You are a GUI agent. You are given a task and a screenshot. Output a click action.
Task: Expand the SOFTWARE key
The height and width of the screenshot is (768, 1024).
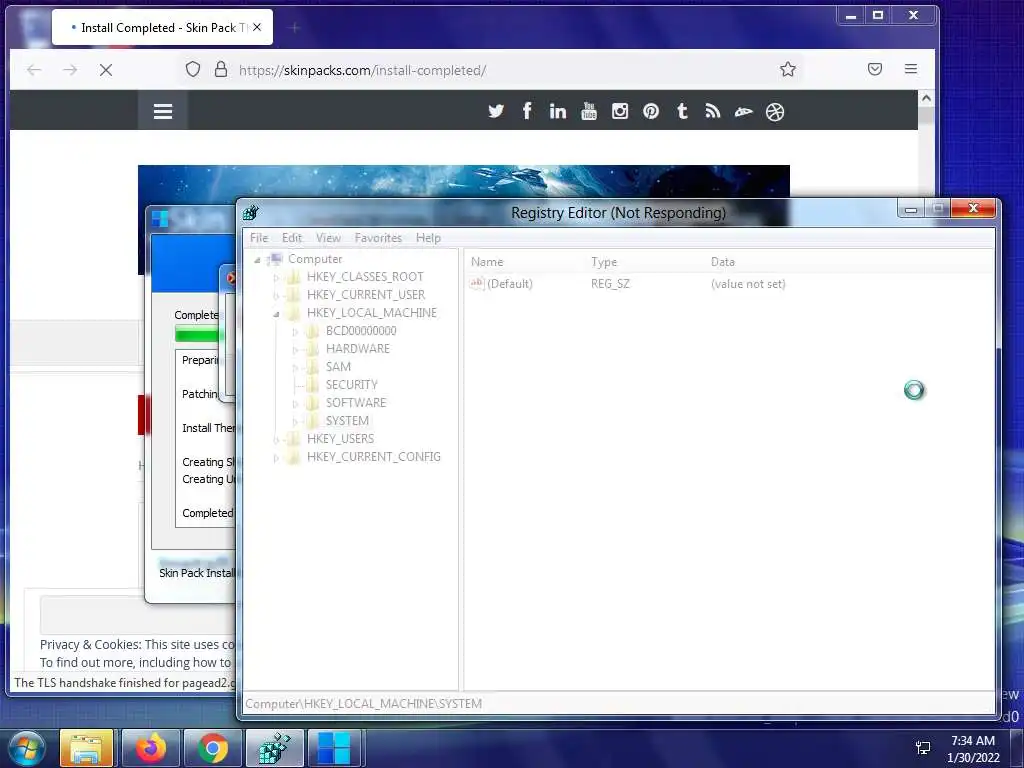295,404
